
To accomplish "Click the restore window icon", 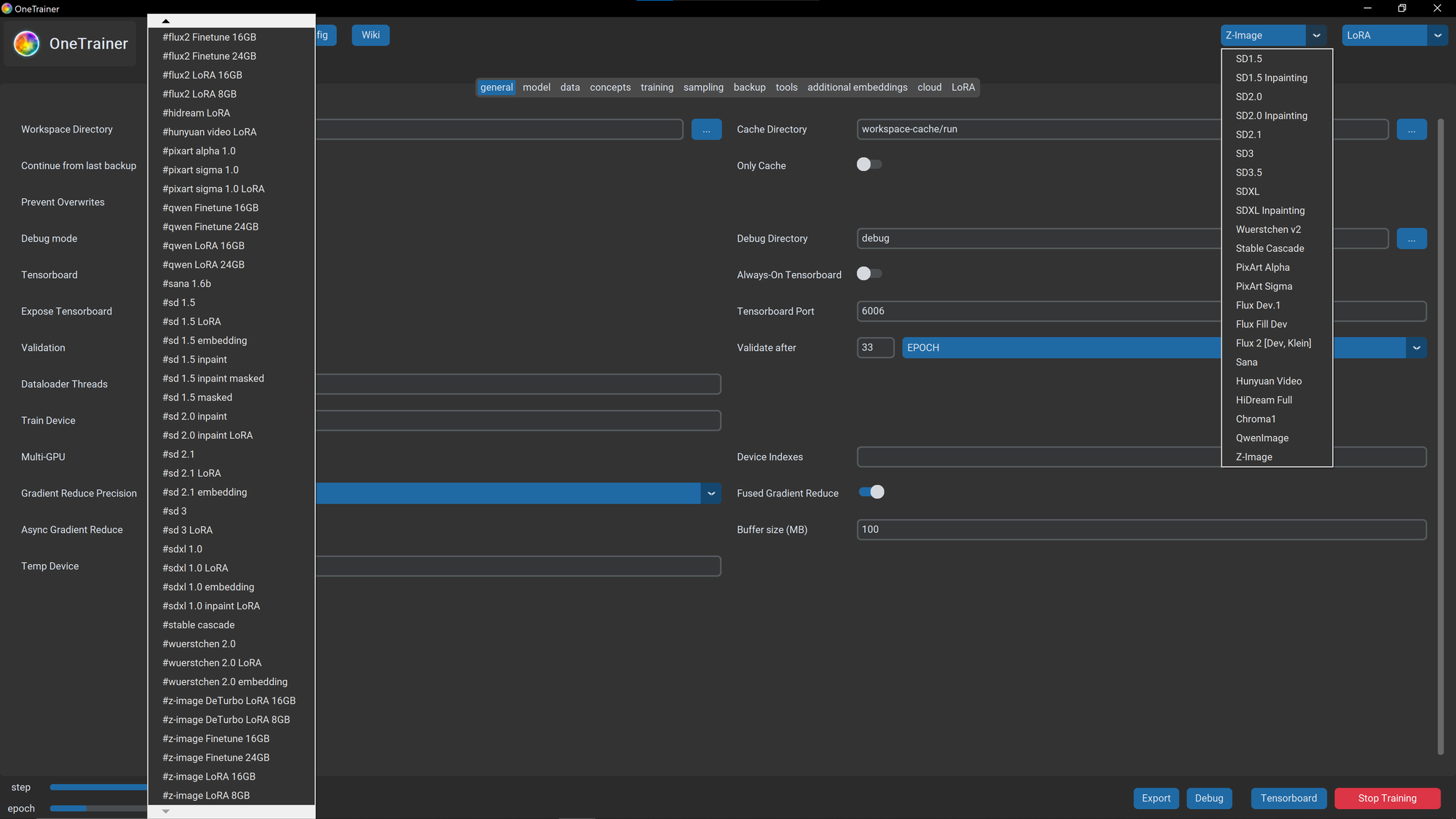I will pyautogui.click(x=1401, y=9).
